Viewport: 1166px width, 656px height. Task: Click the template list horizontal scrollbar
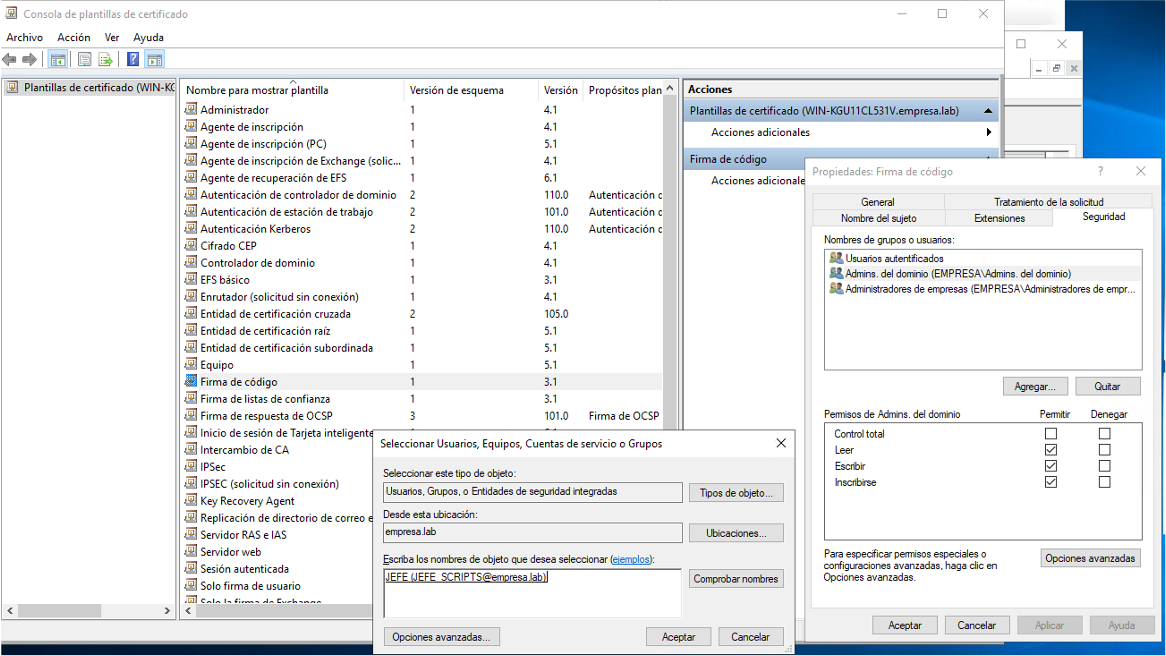[x=420, y=611]
